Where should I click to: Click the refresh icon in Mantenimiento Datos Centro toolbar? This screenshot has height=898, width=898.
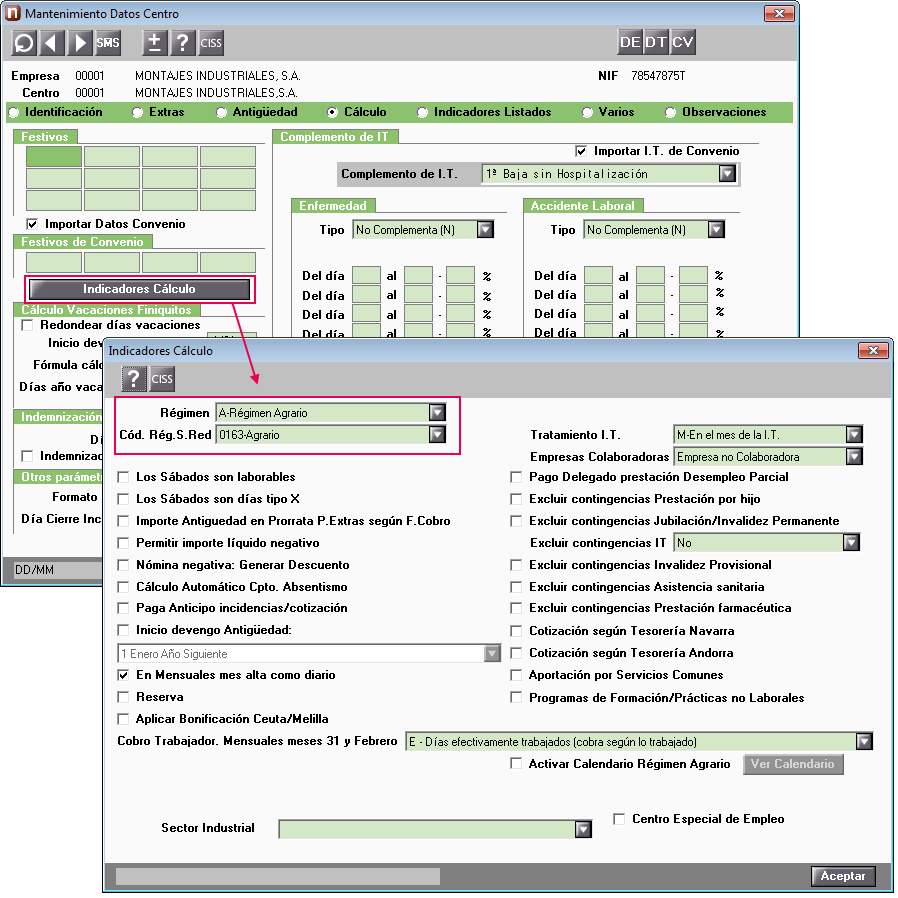click(24, 43)
